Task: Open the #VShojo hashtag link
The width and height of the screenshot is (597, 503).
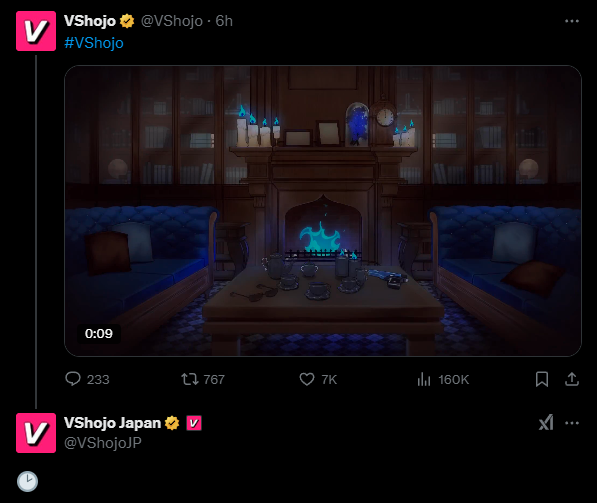Action: [94, 43]
